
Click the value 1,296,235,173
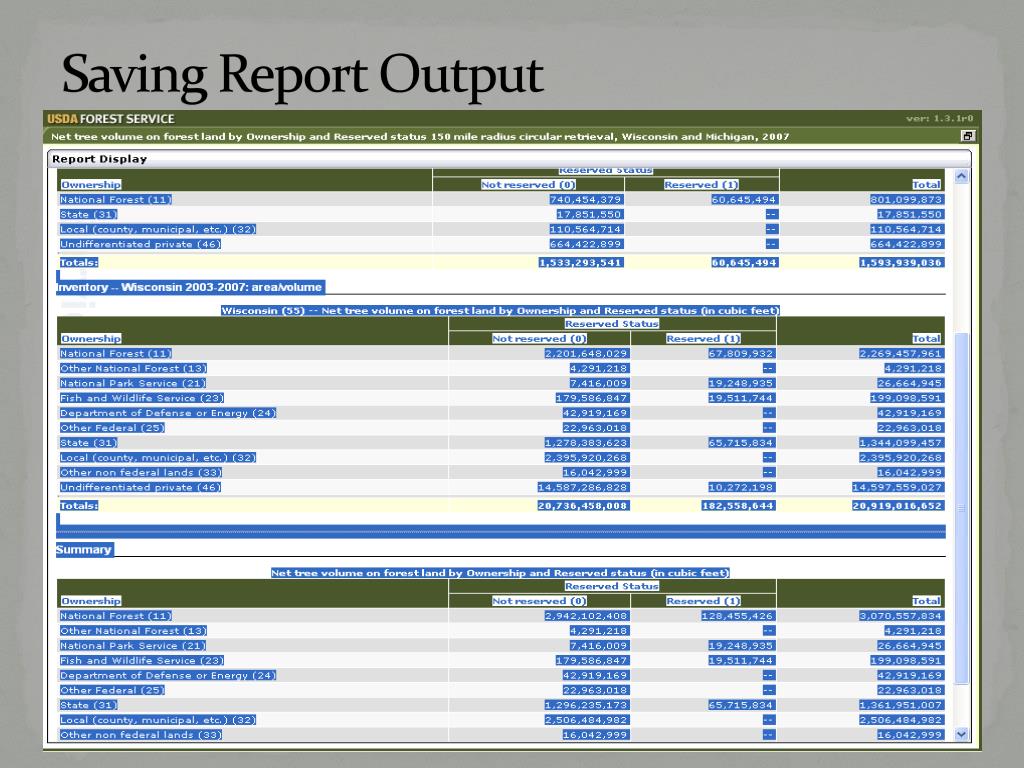click(586, 705)
